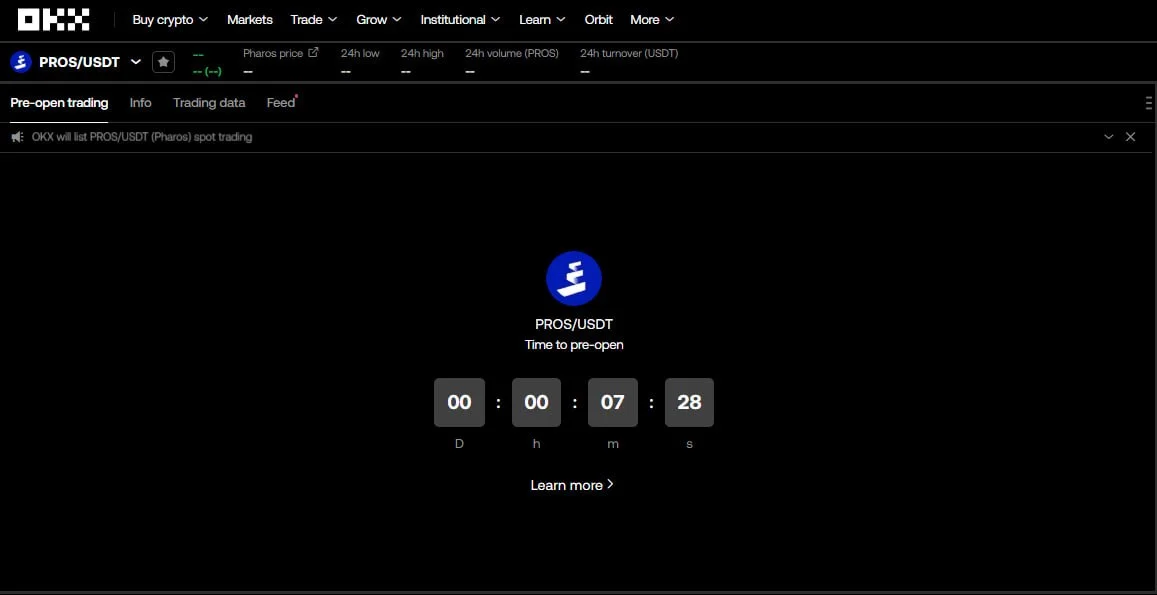Click the minutes countdown showing 07

tap(612, 402)
